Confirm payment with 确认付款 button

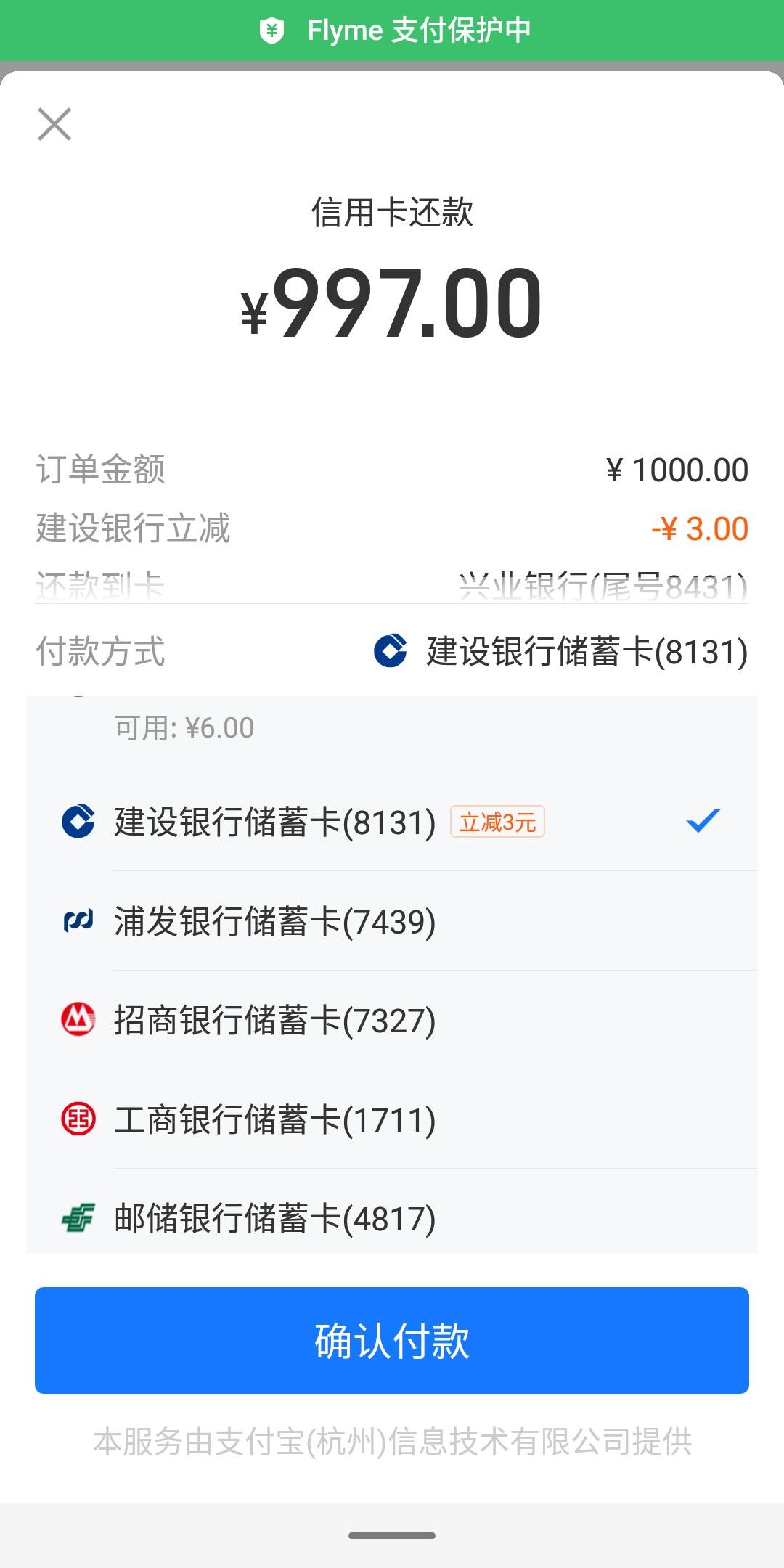[x=392, y=1340]
